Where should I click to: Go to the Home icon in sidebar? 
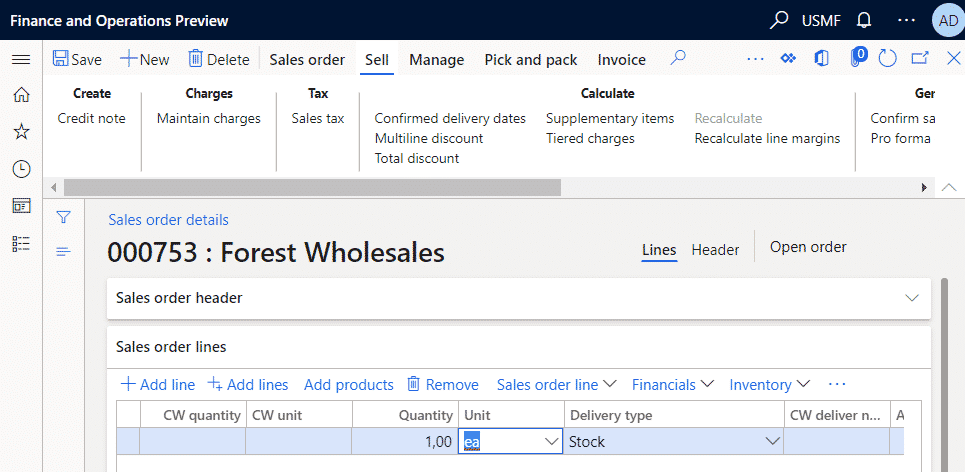coord(22,95)
